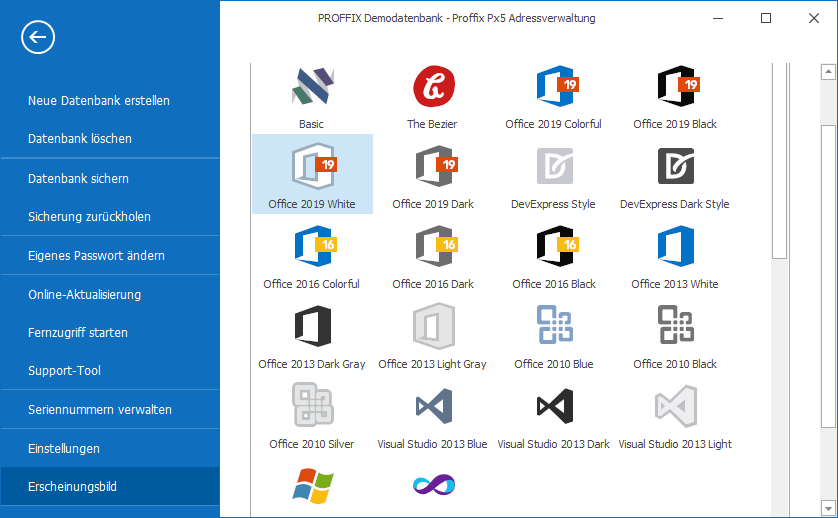The height and width of the screenshot is (518, 838).
Task: Open the Support-Tool entry
Action: [110, 370]
